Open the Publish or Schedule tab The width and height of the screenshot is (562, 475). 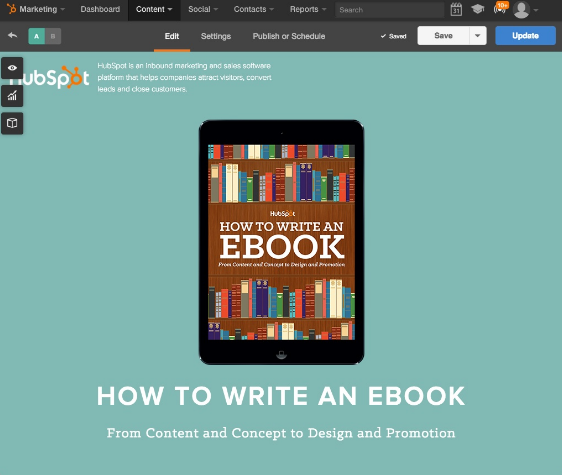click(289, 36)
